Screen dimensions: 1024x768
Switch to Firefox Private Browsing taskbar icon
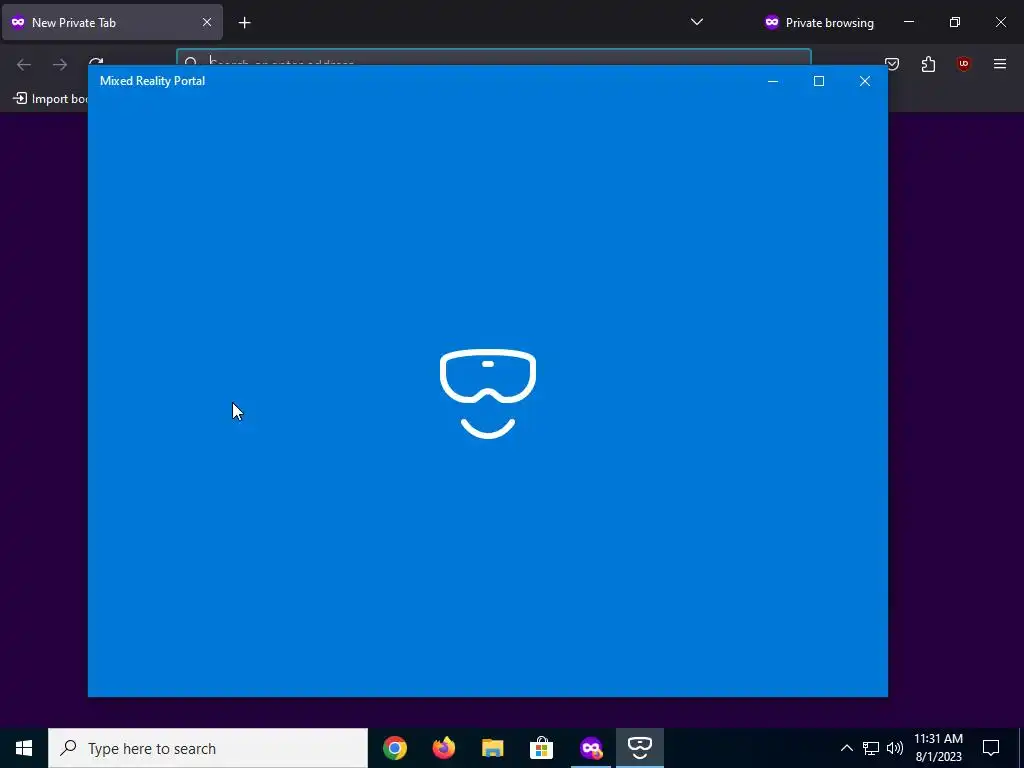(x=590, y=748)
